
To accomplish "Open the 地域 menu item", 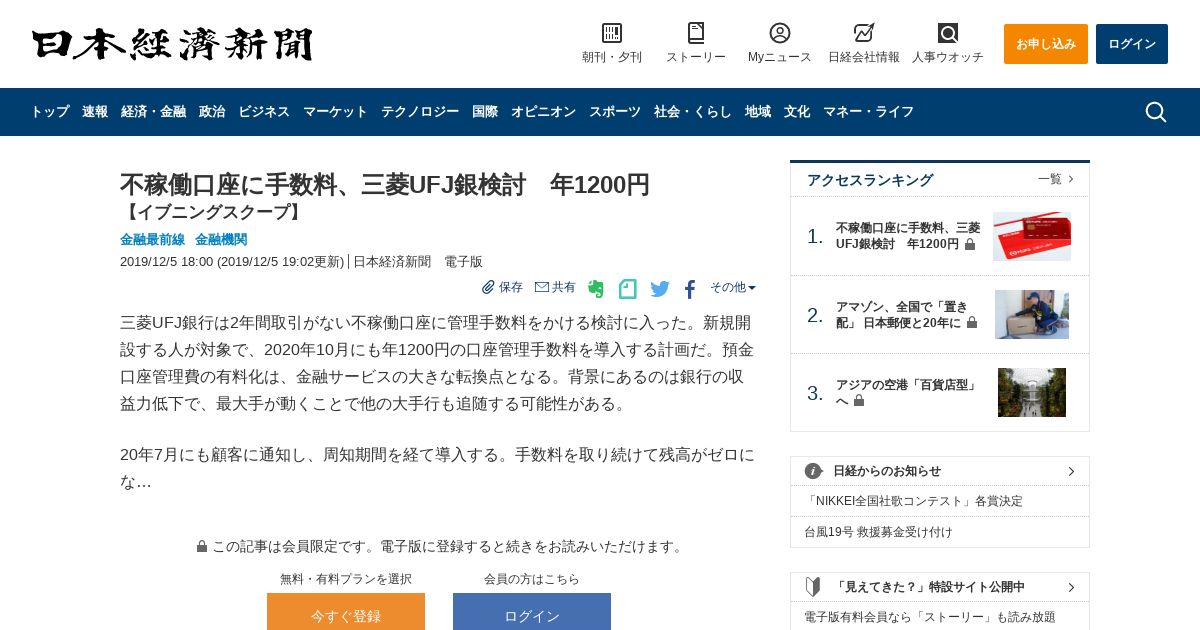I will pos(758,112).
